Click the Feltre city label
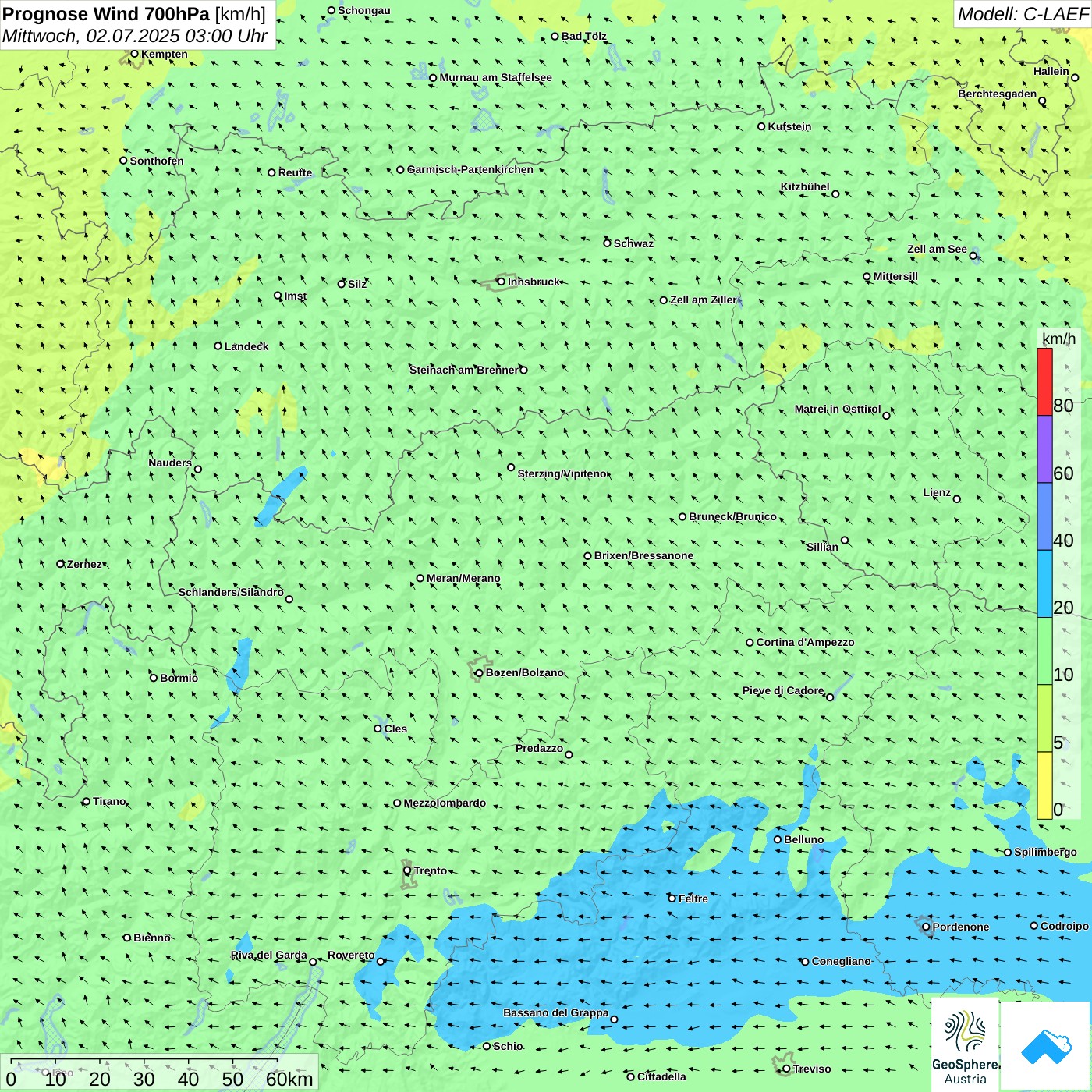Viewport: 1092px width, 1092px height. click(x=693, y=899)
